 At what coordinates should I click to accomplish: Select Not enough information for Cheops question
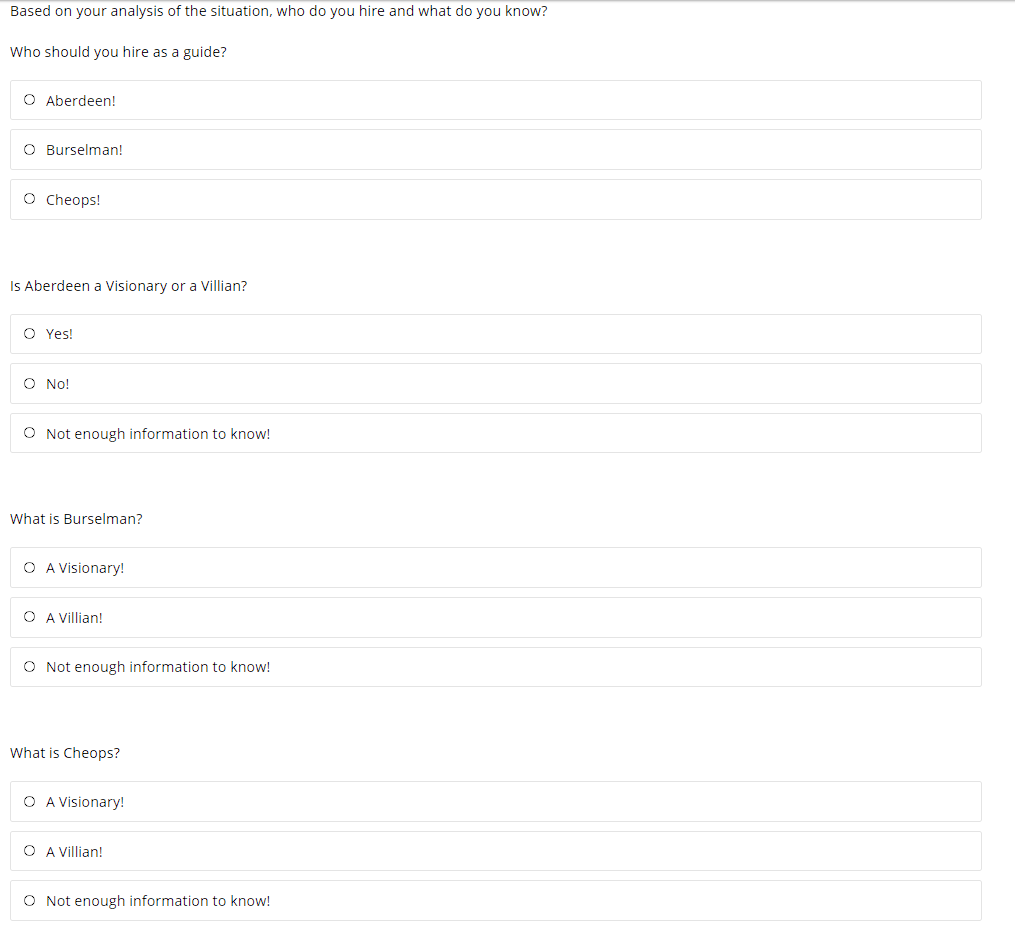pos(29,900)
